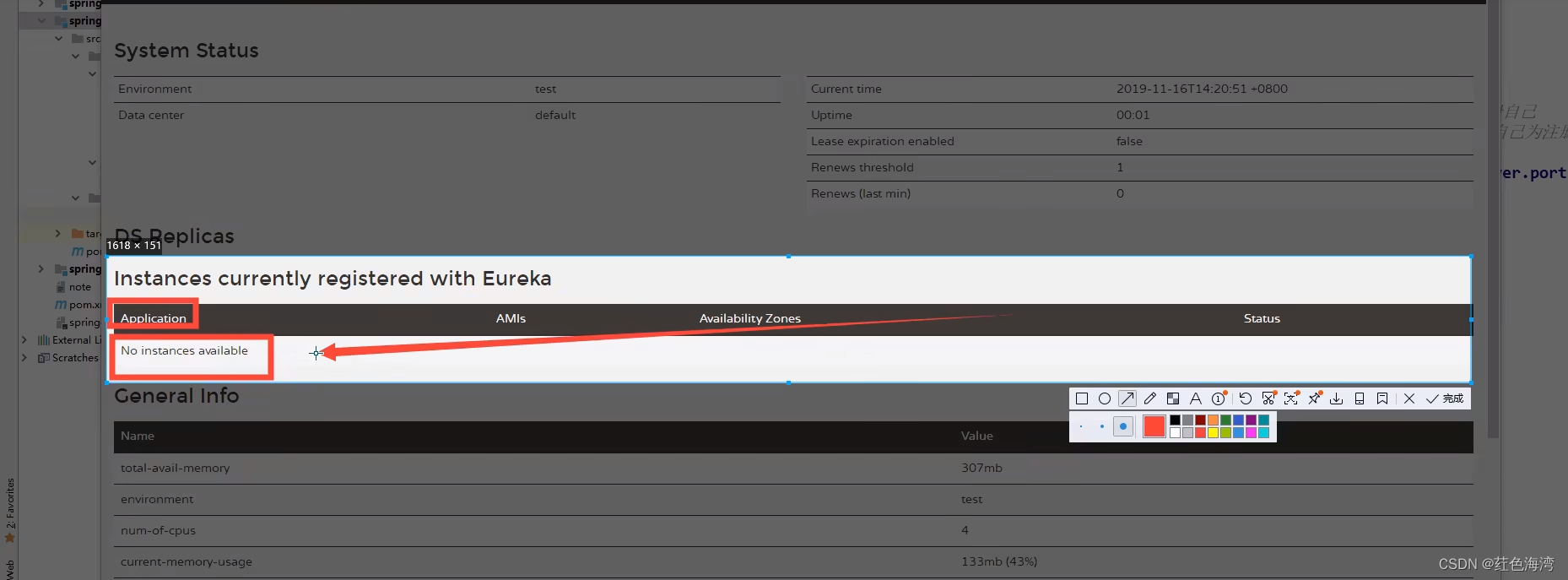1568x580 pixels.
Task: Click the 307mb value
Action: 981,468
